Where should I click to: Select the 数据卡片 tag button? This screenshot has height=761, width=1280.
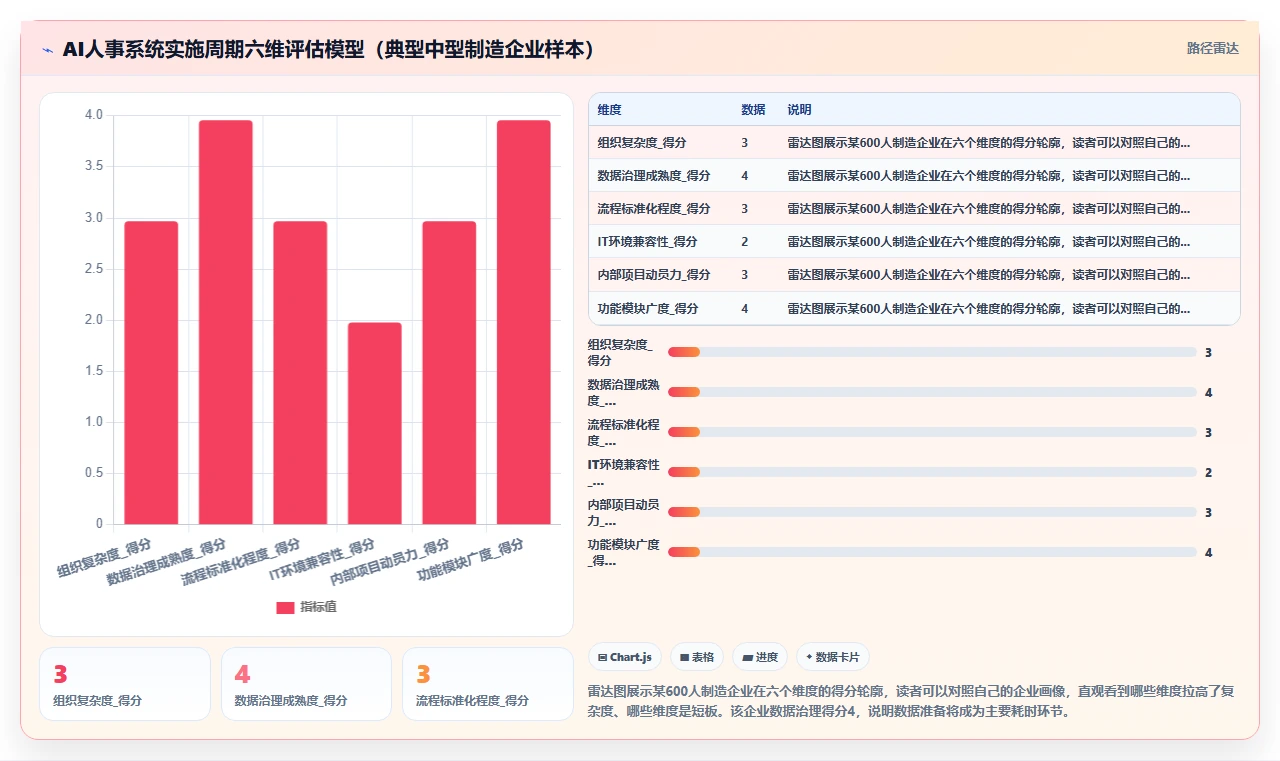tap(833, 657)
